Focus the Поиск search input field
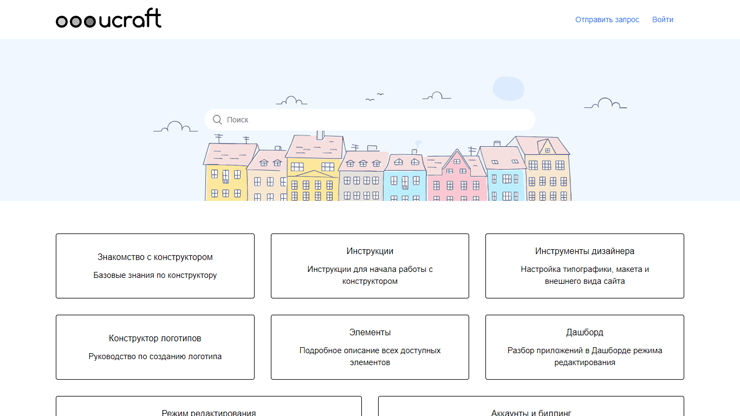 (375, 120)
